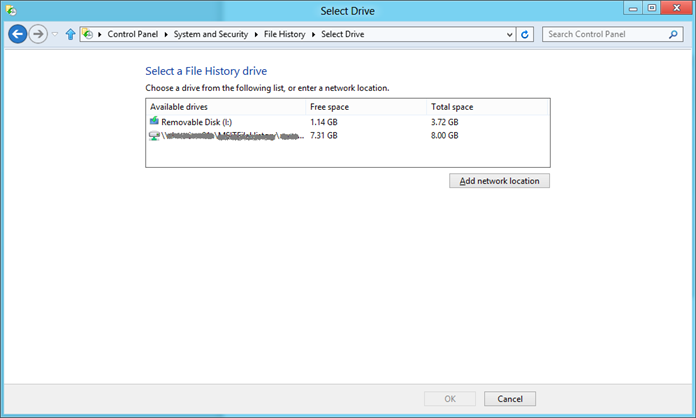This screenshot has width=696, height=418.
Task: Sort by the Free space column header
Action: [366, 107]
